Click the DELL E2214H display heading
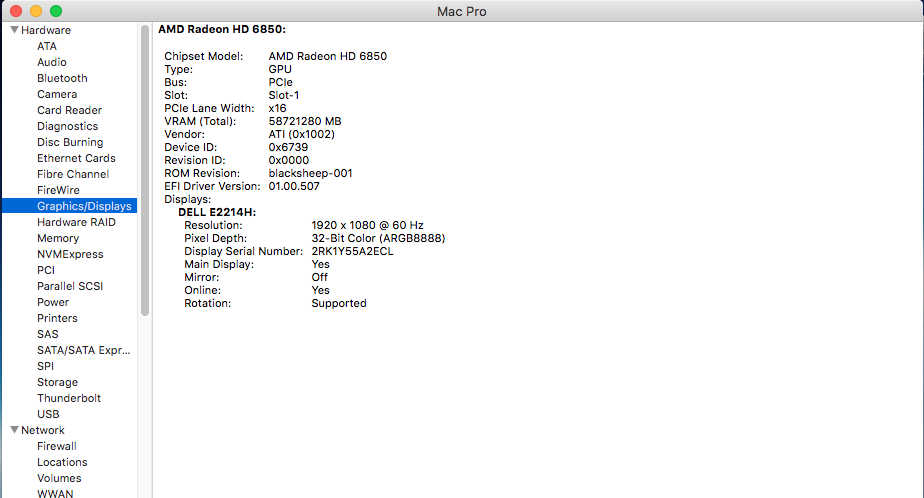Screen dimensions: 924x498 (x=217, y=212)
